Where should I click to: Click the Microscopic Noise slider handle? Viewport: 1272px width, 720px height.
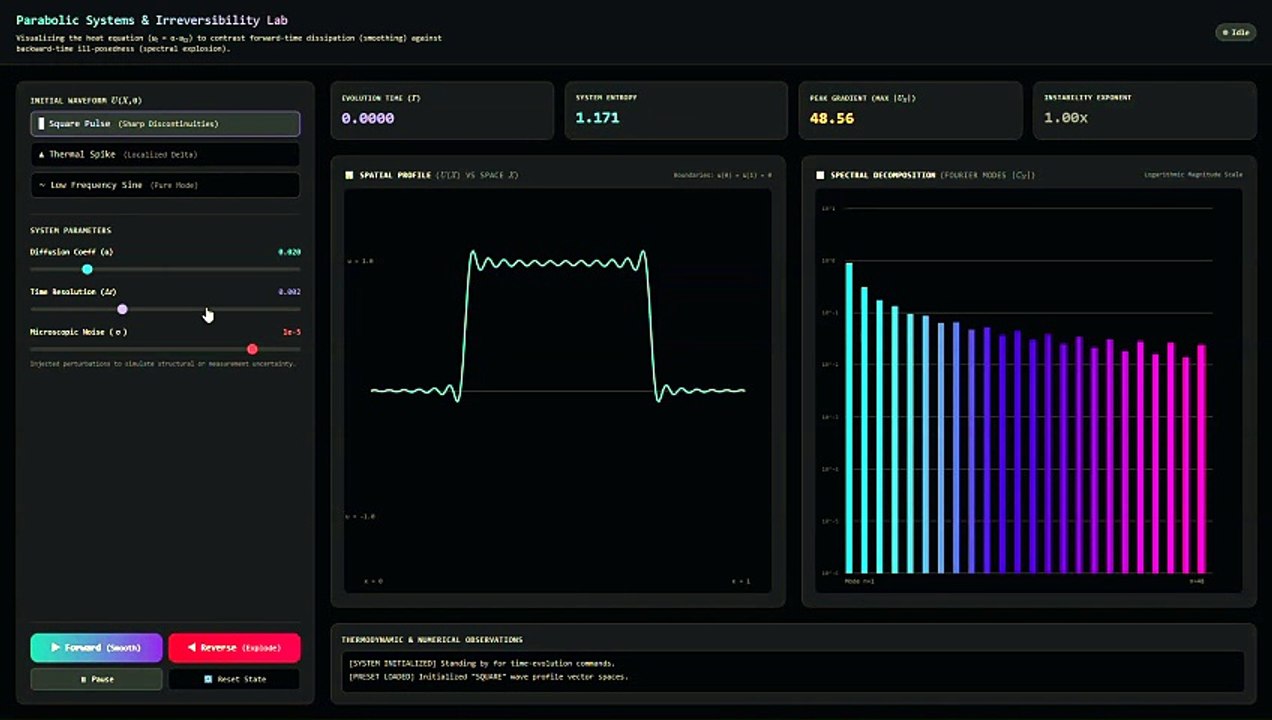pos(252,349)
